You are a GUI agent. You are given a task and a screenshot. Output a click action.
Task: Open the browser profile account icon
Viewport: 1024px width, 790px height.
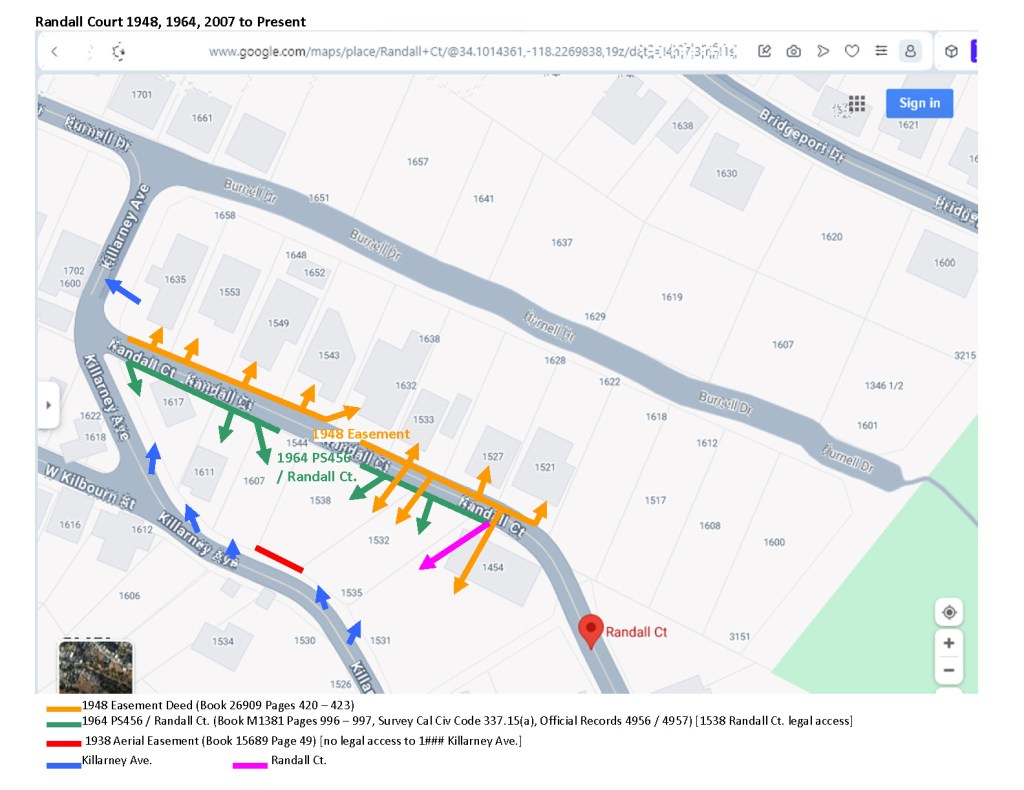pyautogui.click(x=910, y=51)
